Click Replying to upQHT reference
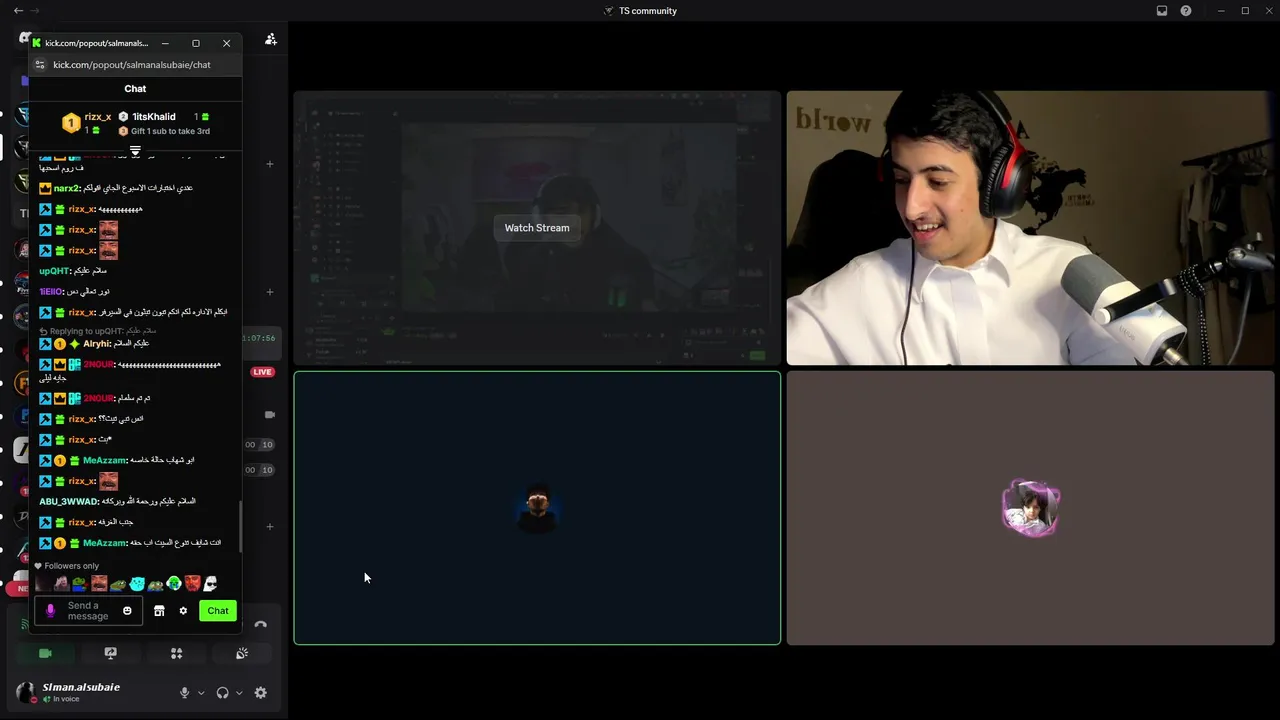Image resolution: width=1280 pixels, height=720 pixels. pos(98,331)
